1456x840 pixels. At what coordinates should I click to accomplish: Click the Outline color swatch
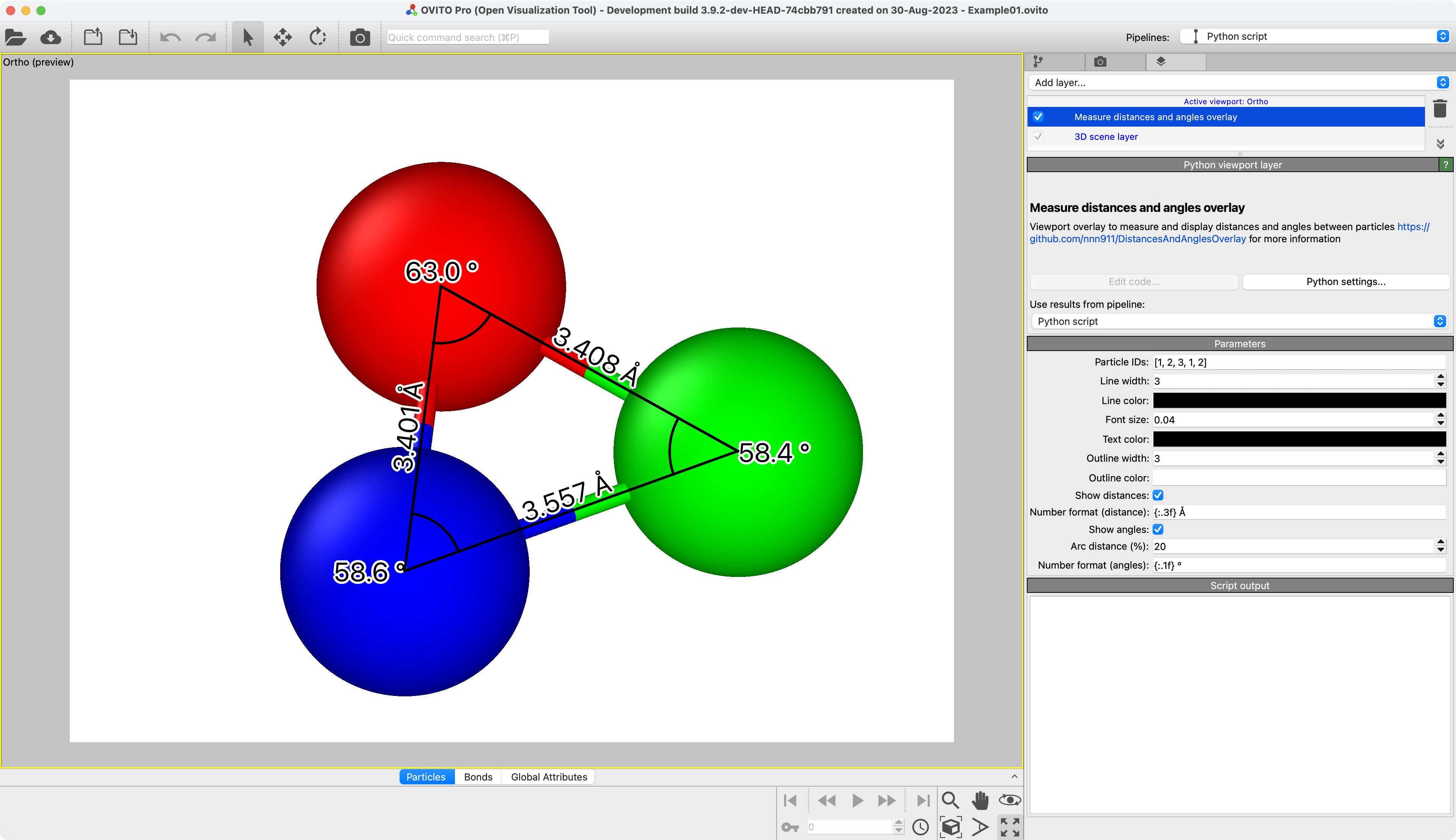click(x=1299, y=478)
